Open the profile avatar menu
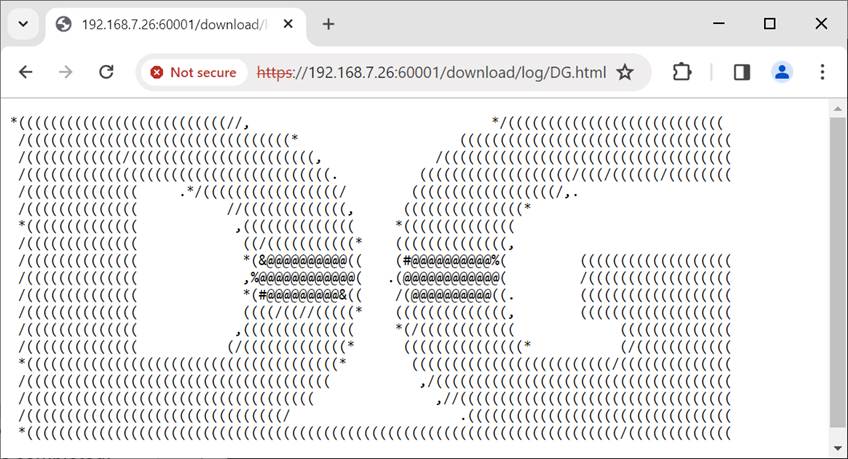The height and width of the screenshot is (459, 848). (781, 72)
